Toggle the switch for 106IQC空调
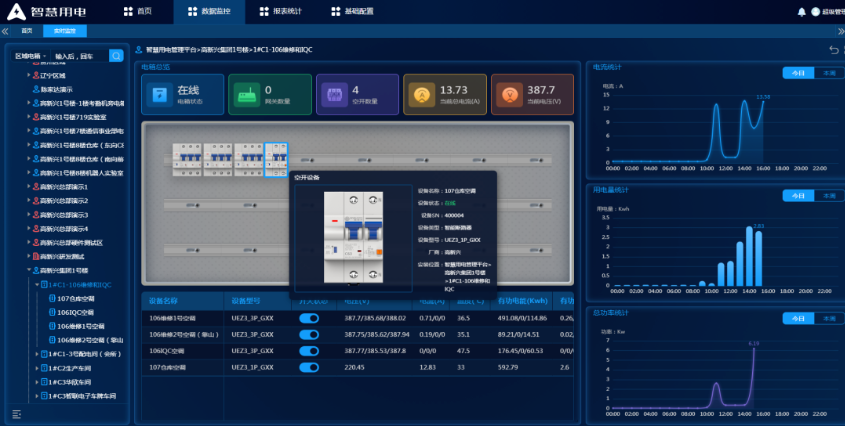The height and width of the screenshot is (427, 845). (309, 351)
